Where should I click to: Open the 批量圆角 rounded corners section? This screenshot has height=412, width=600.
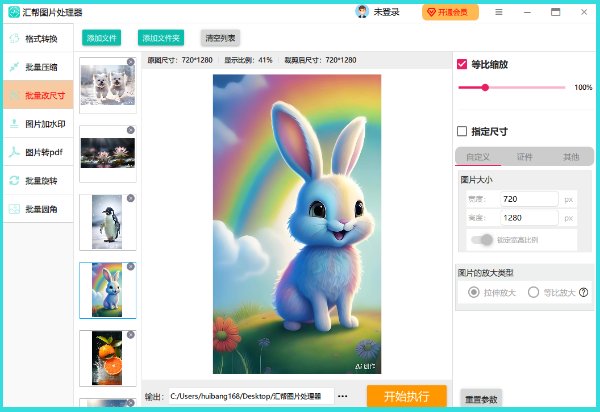pos(38,209)
